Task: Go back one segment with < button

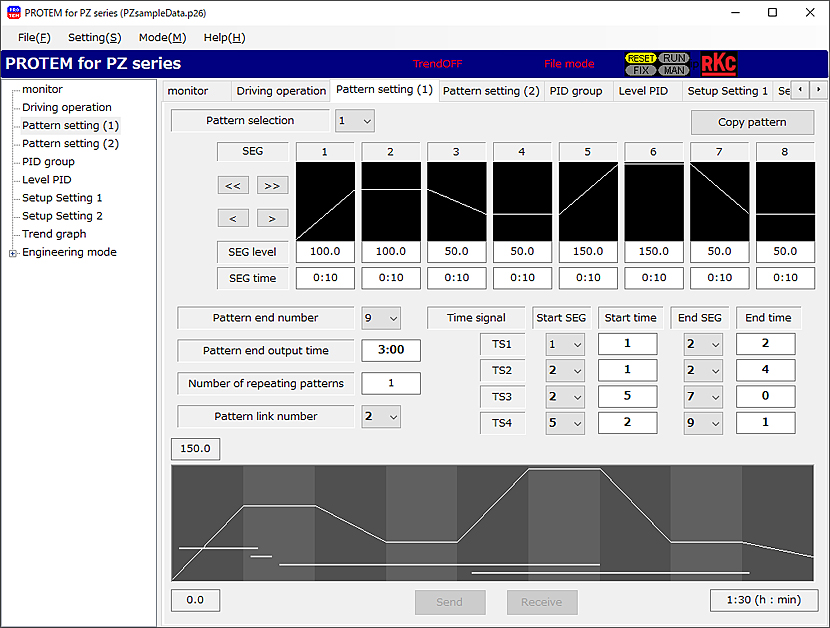Action: (x=233, y=218)
